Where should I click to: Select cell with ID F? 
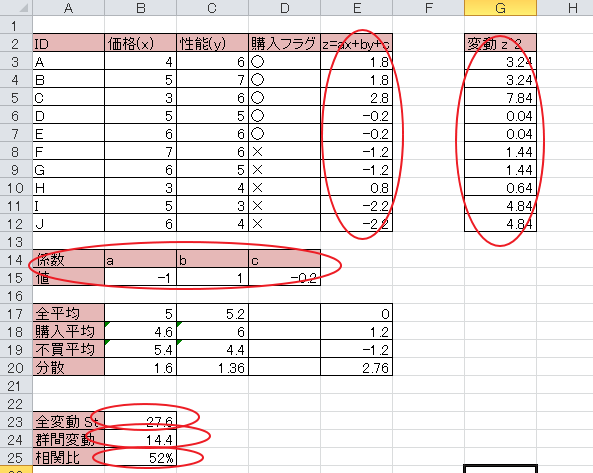tap(68, 151)
